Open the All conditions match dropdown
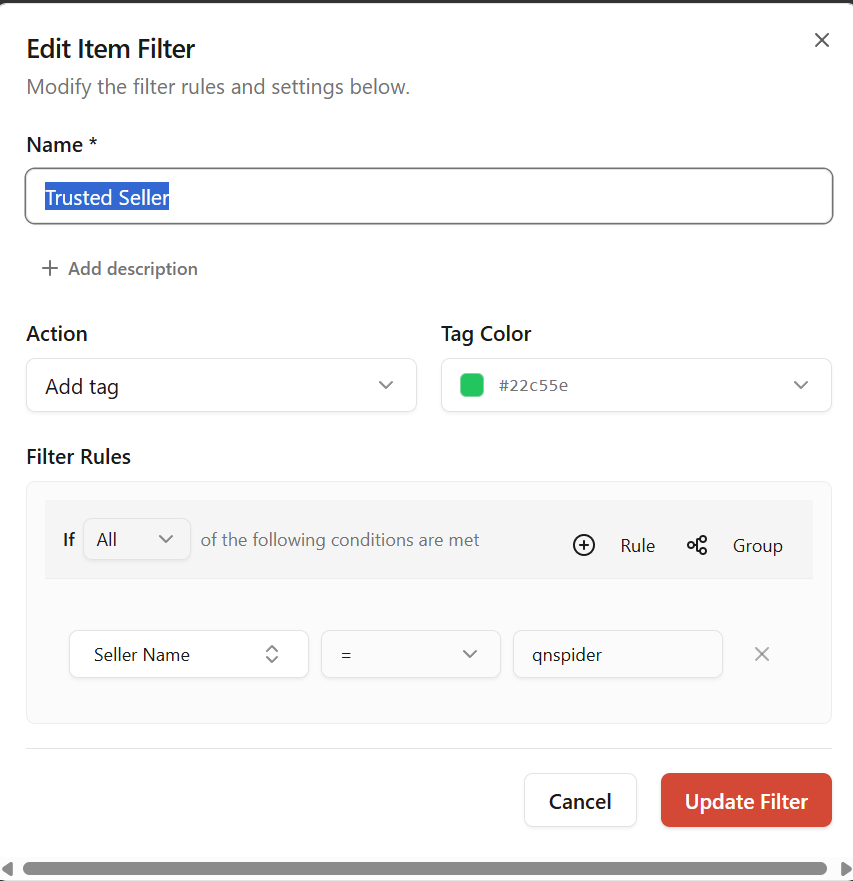Screen dimensions: 853x881 [136, 539]
